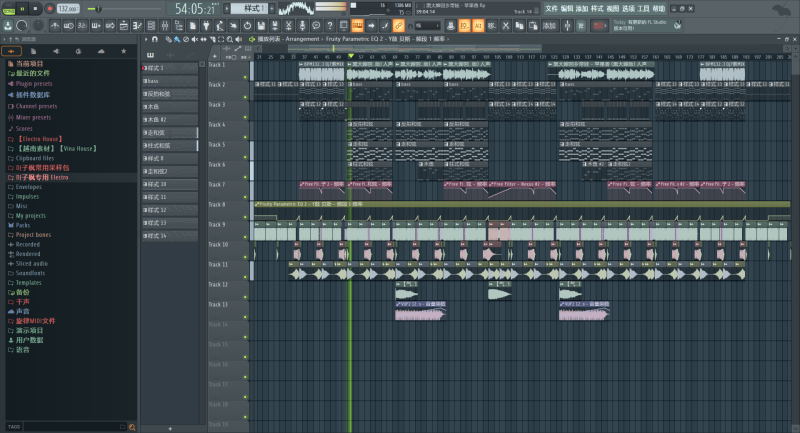Image resolution: width=800 pixels, height=433 pixels.
Task: Click the stamp icon next to the snap selector
Action: tap(451, 26)
